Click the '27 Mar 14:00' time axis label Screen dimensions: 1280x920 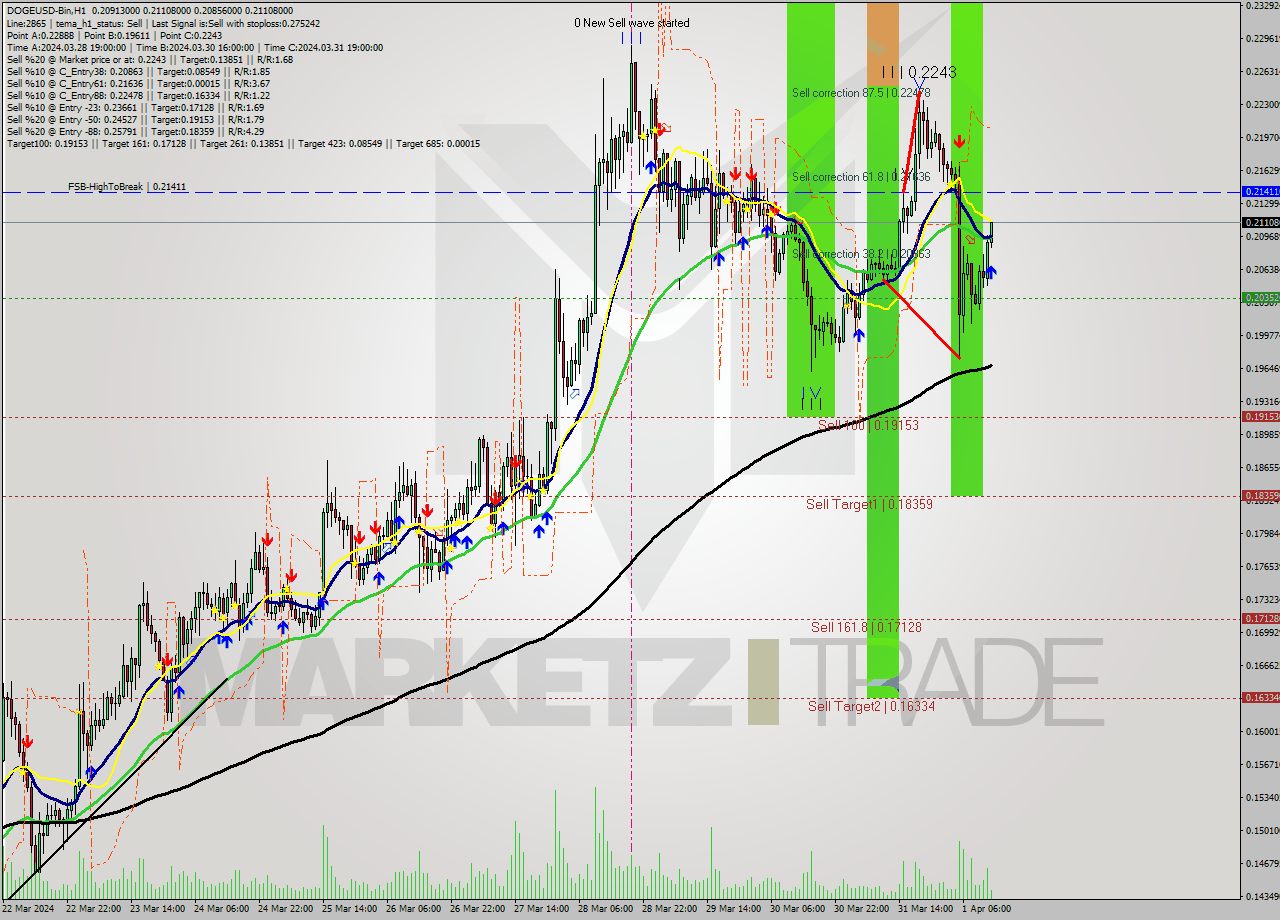(x=541, y=909)
